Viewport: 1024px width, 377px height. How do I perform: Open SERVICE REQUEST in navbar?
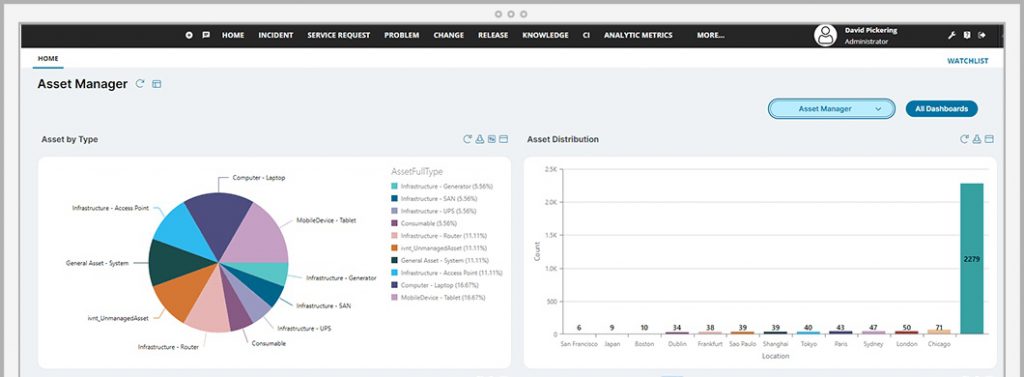coord(339,35)
